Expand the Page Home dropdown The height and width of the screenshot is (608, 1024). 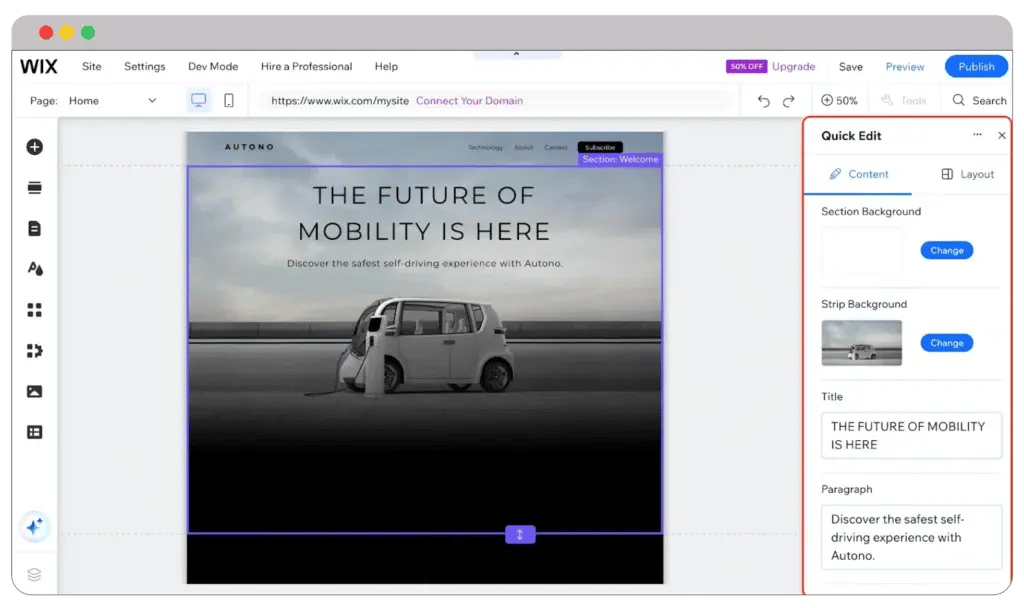(x=152, y=101)
